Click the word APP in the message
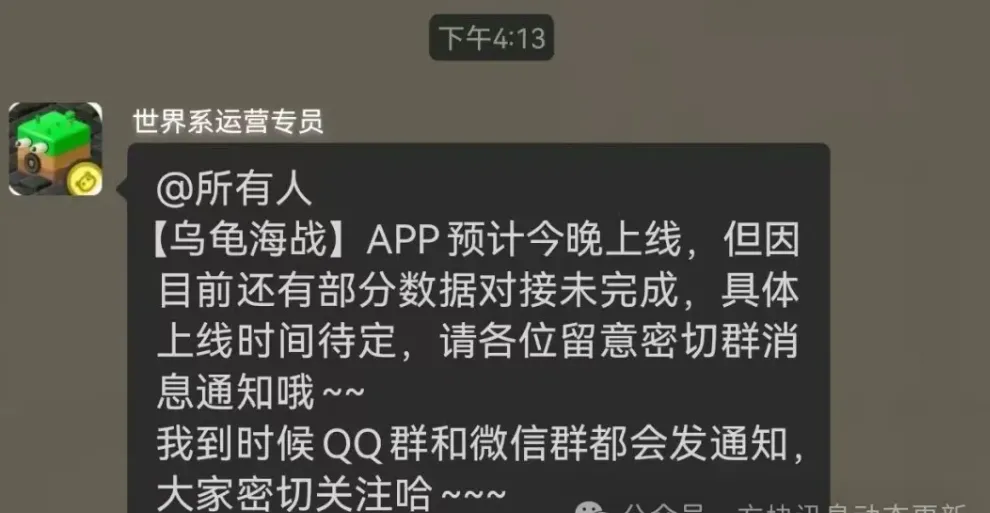Screen dimensions: 990x513 pos(403,240)
